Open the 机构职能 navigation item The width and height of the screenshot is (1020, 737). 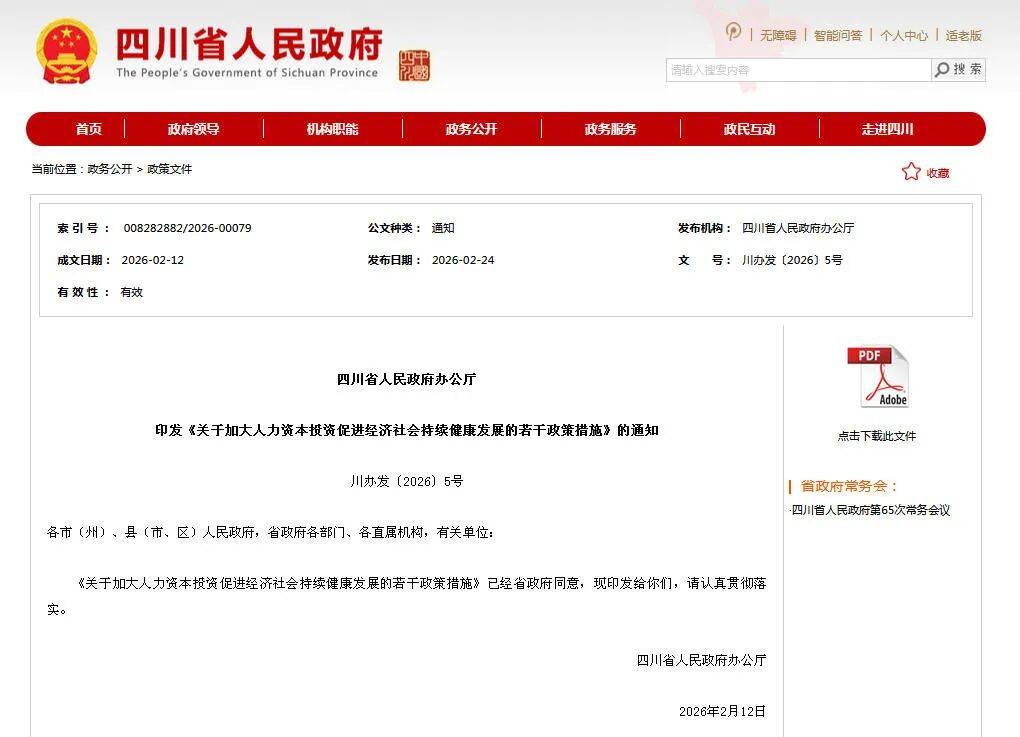[332, 129]
